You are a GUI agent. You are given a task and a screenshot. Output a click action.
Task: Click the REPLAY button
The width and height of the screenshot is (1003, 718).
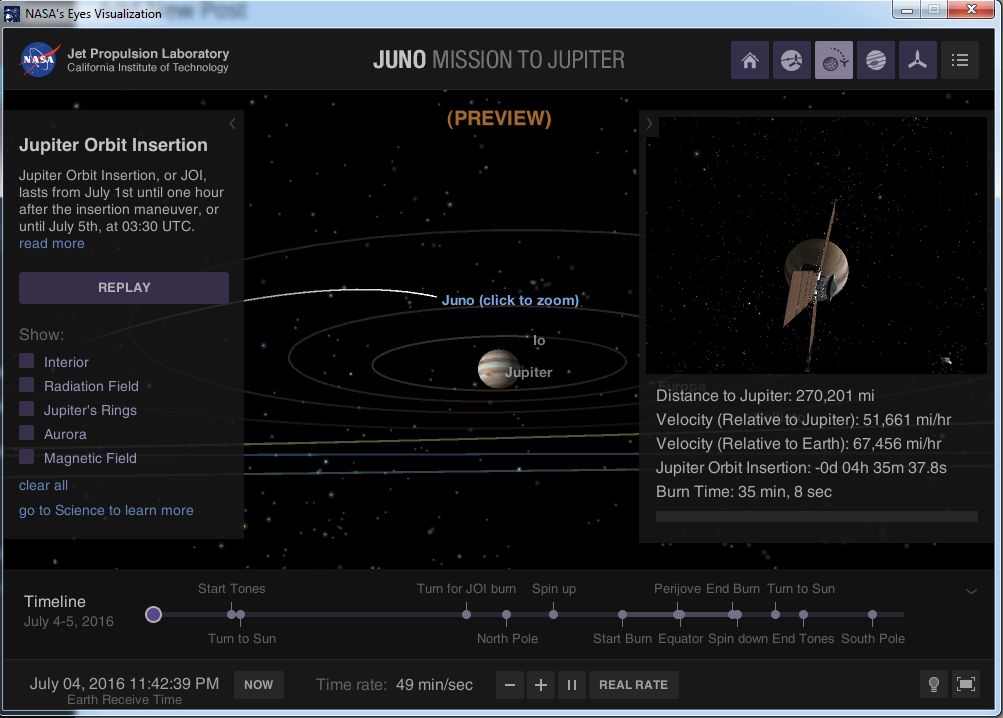(x=124, y=288)
